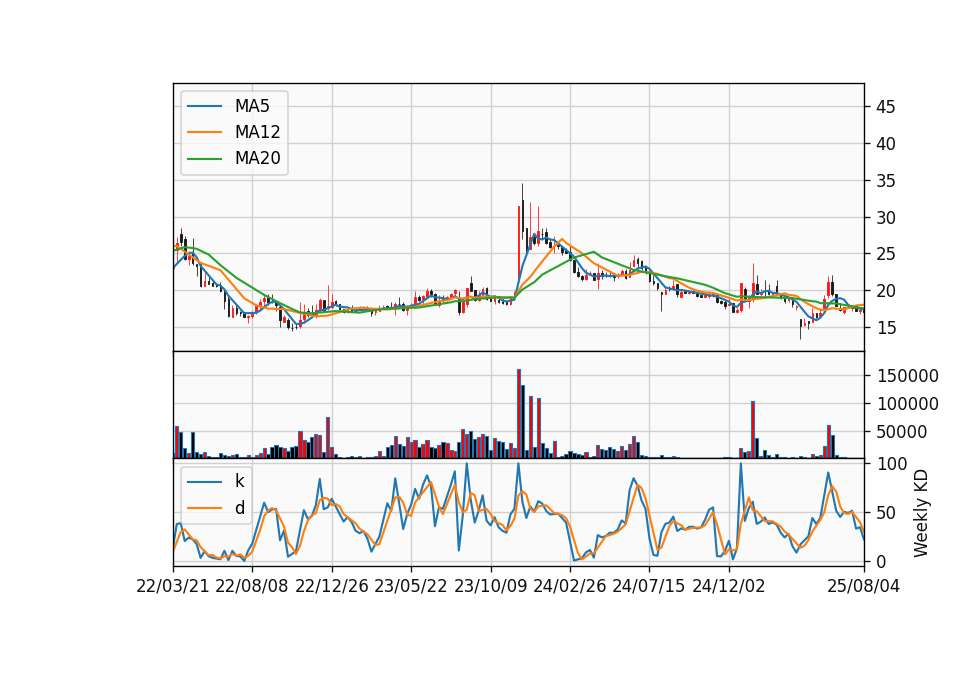Click the green MA20 legend line sample
This screenshot has height=690, width=960.
point(204,159)
